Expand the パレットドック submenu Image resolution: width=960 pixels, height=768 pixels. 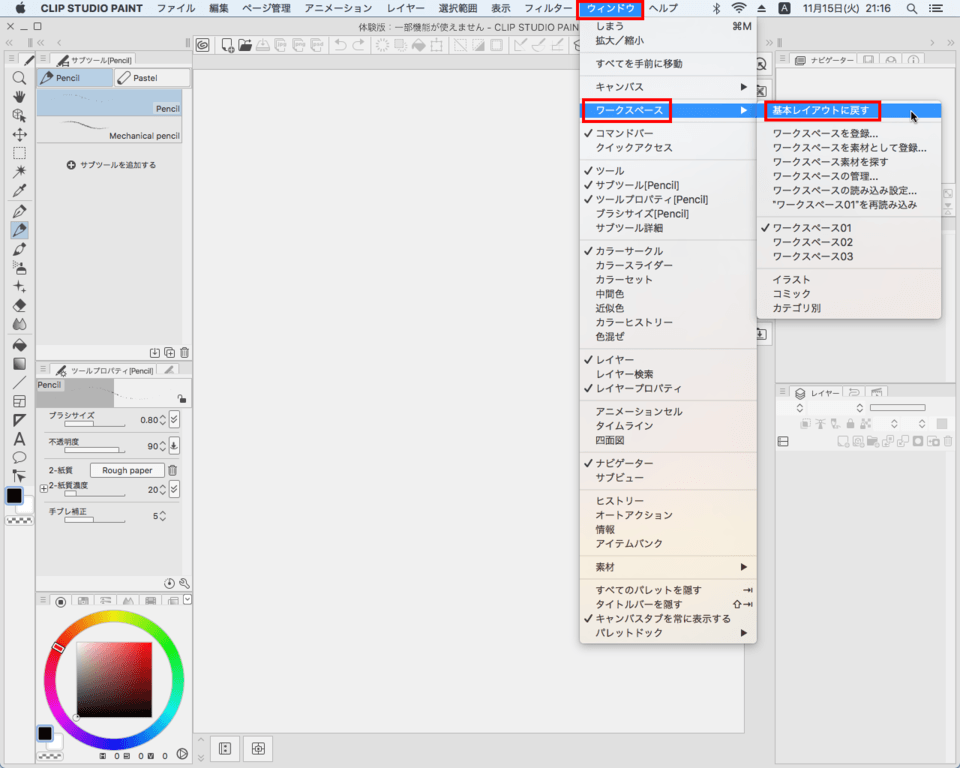668,633
